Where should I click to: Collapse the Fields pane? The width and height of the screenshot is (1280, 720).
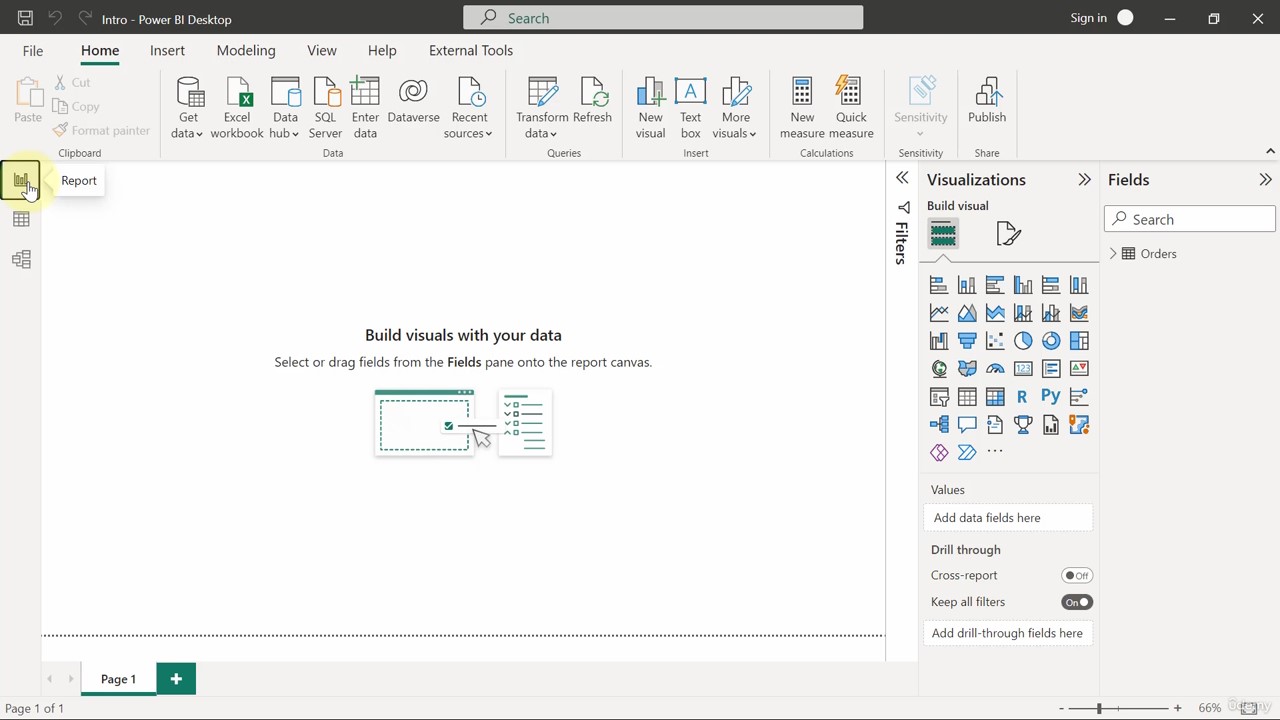[x=1265, y=180]
